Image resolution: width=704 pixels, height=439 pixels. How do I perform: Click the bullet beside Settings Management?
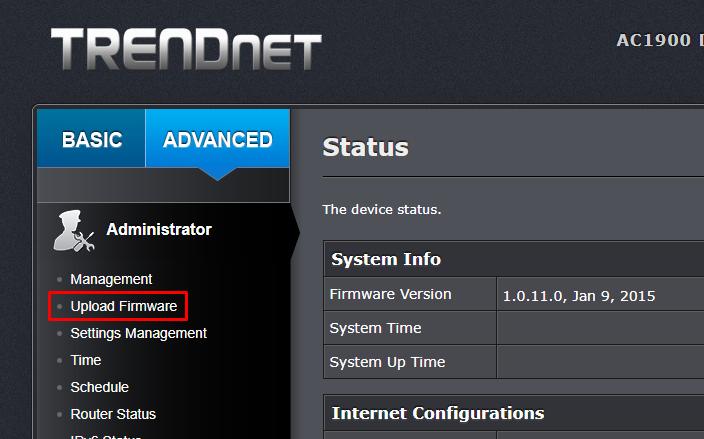[x=60, y=334]
